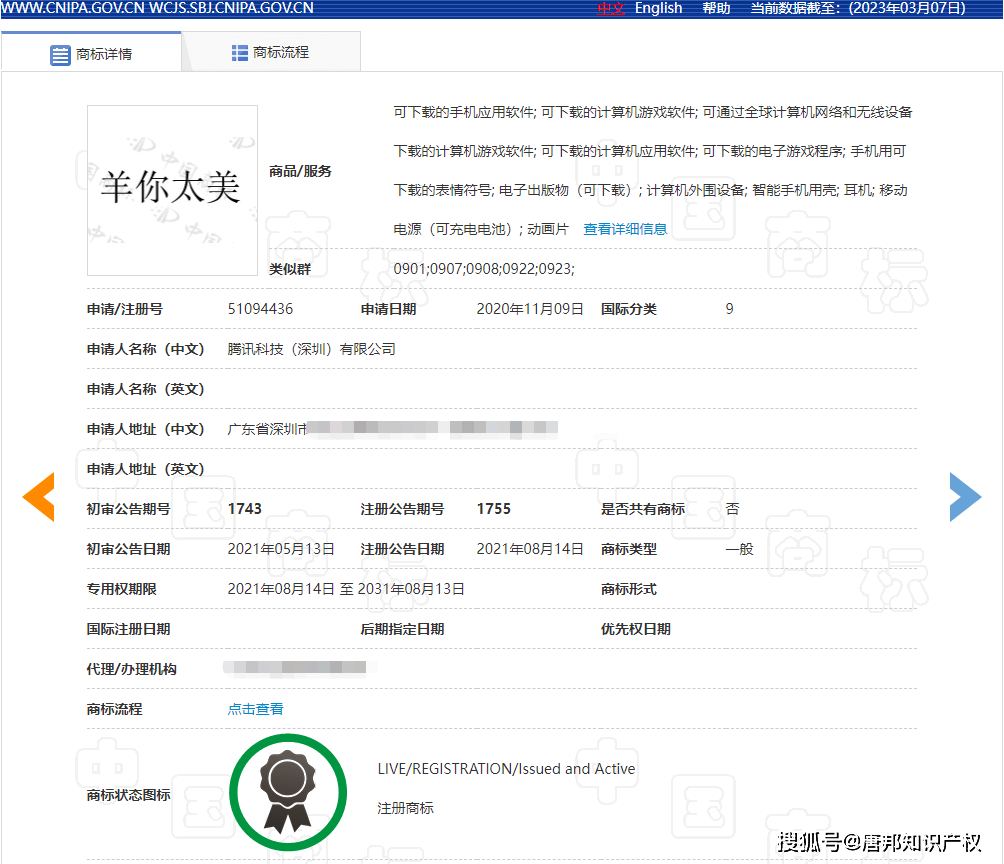
Task: Click the 优先权日期 label
Action: [636, 629]
